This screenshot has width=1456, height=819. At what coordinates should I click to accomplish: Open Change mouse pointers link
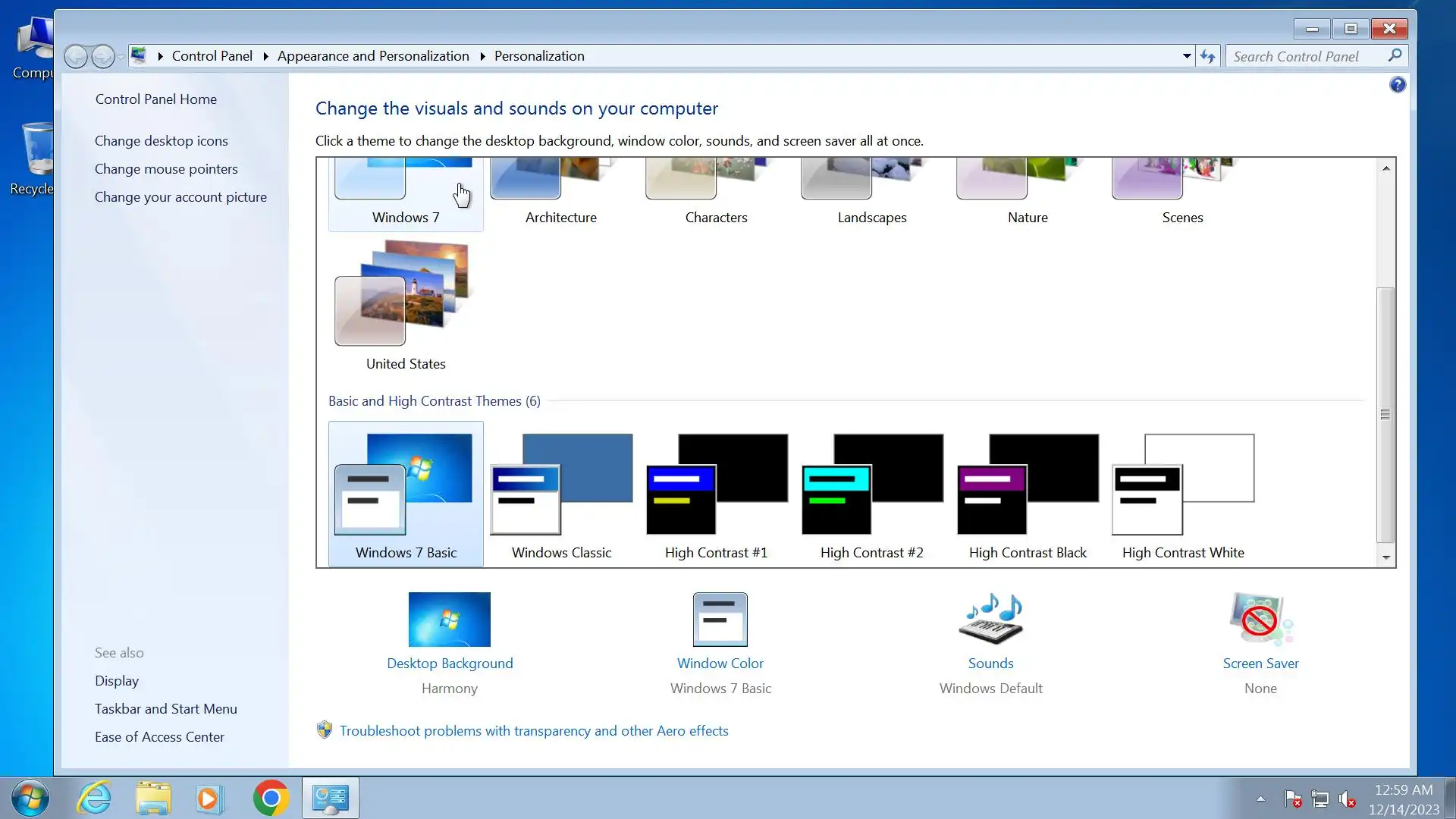(166, 169)
